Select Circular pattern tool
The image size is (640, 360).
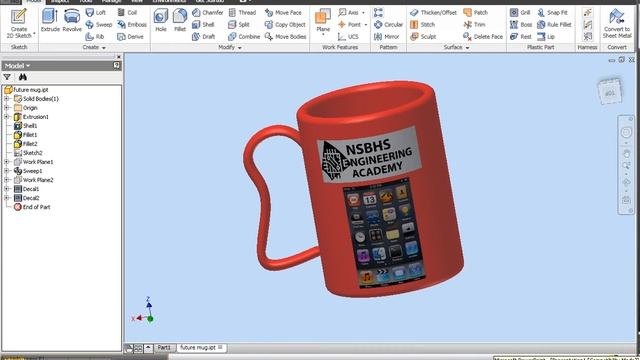pyautogui.click(x=389, y=24)
